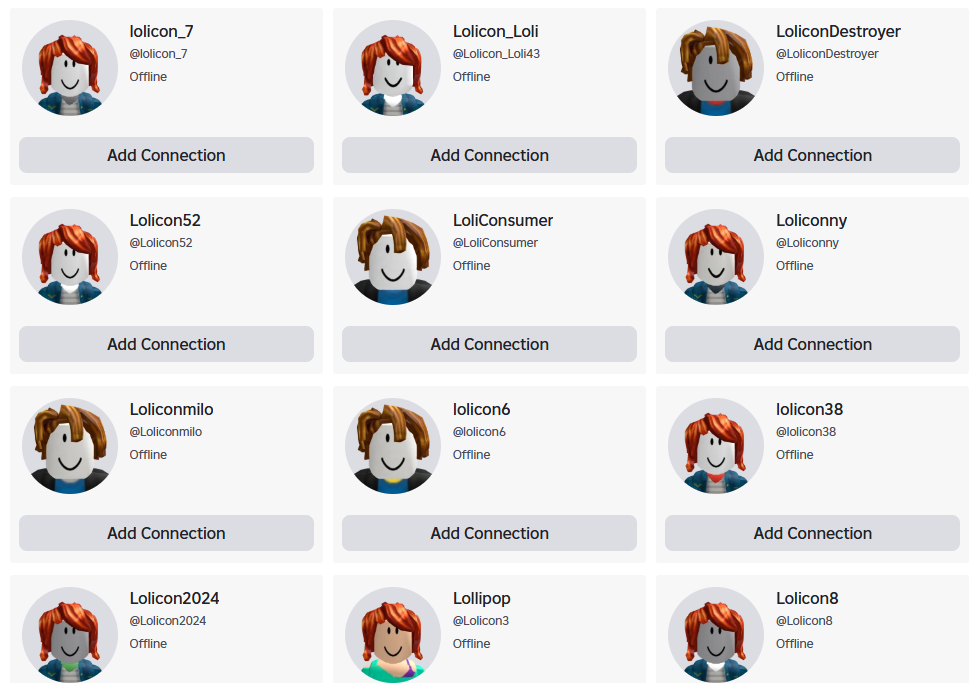Add Loliconmilo as a connection
Screen dimensions: 980x683
pyautogui.click(x=166, y=533)
